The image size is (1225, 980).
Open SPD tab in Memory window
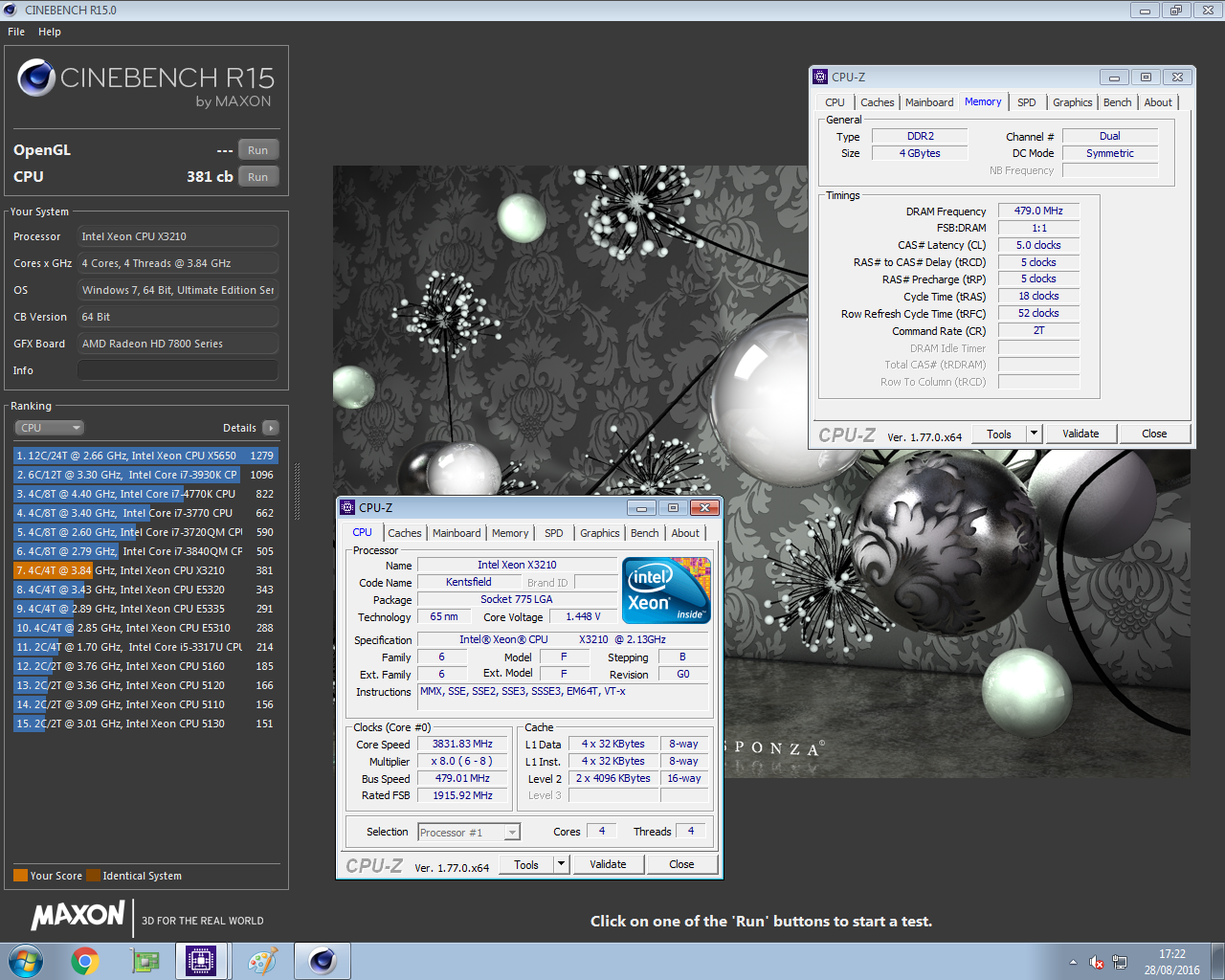point(1027,102)
